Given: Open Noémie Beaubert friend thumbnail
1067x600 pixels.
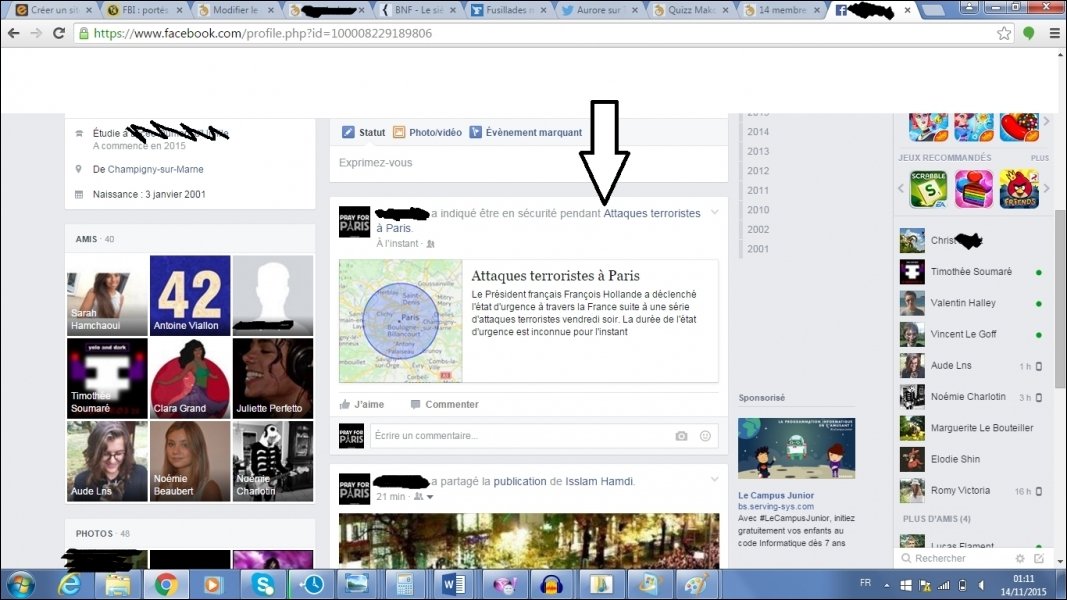Looking at the screenshot, I should tap(190, 461).
